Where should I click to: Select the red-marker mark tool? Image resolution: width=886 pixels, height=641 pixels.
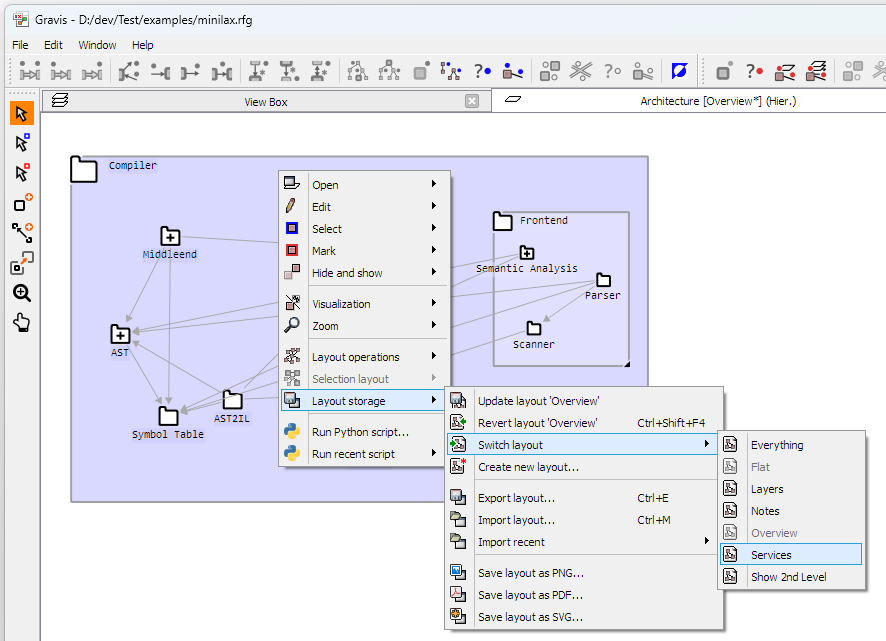click(21, 172)
